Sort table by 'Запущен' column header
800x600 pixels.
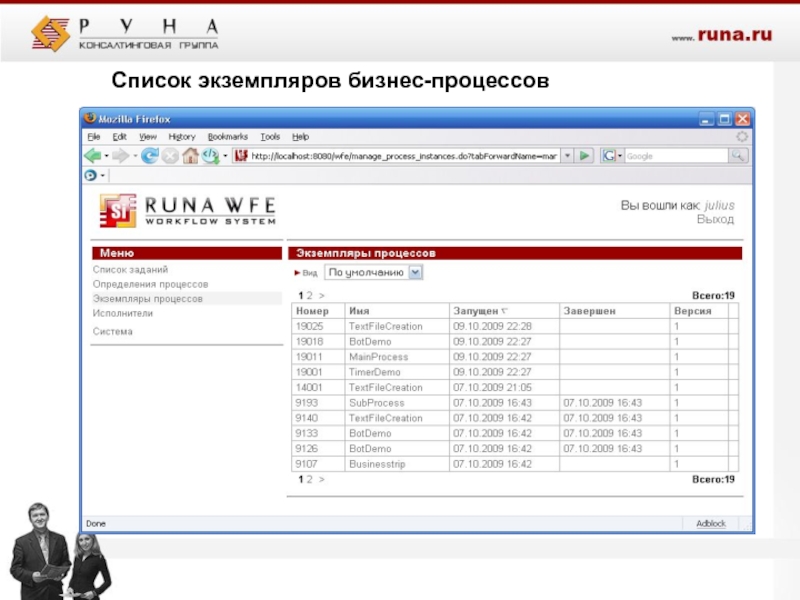tap(476, 311)
